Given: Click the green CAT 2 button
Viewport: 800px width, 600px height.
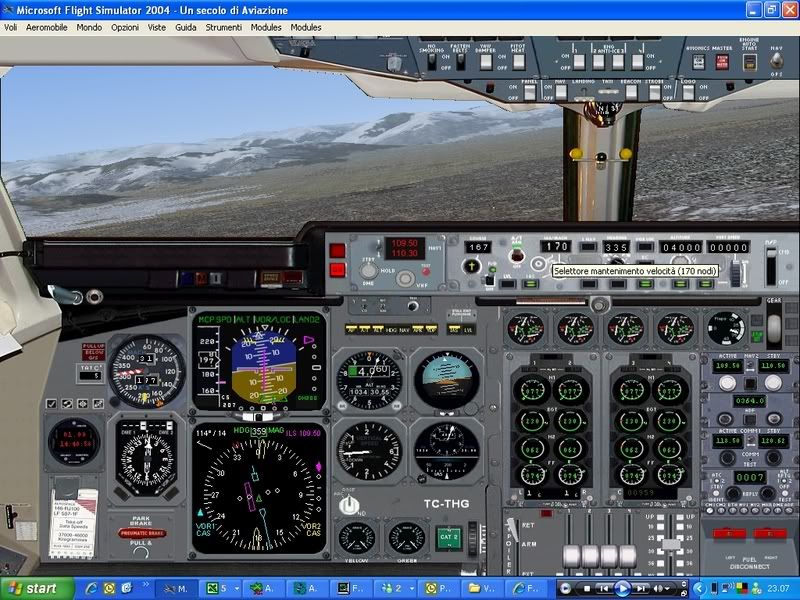Looking at the screenshot, I should 448,538.
